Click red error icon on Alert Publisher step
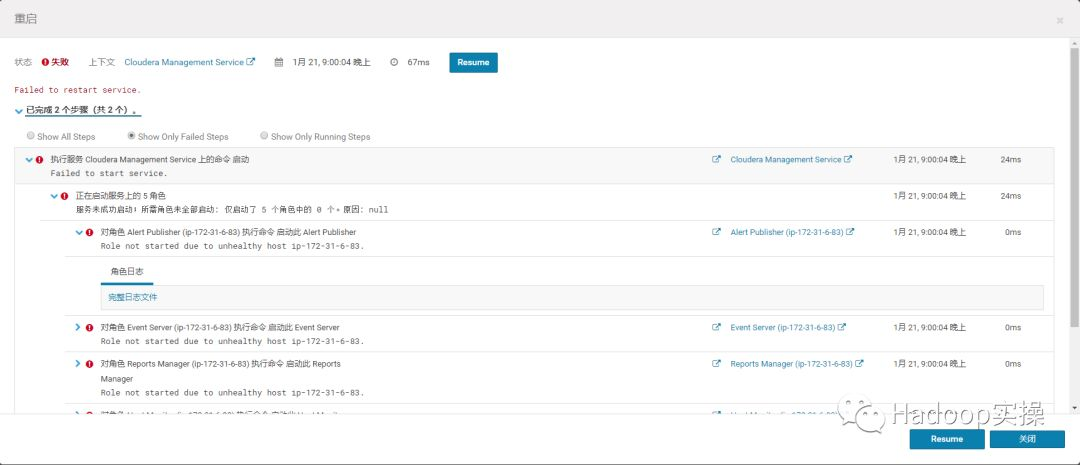 click(90, 233)
